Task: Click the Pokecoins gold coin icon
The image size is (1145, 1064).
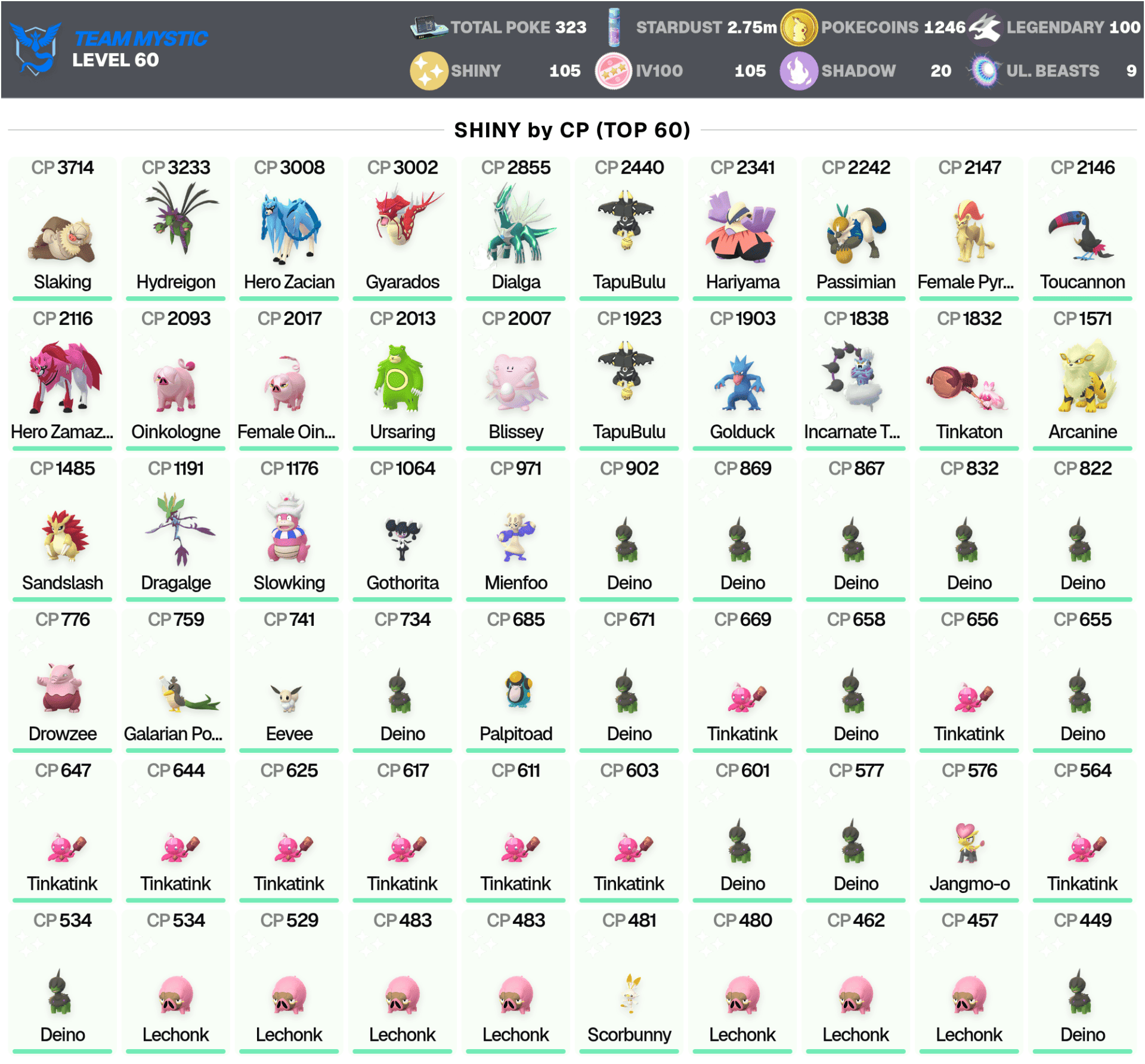Action: click(799, 27)
